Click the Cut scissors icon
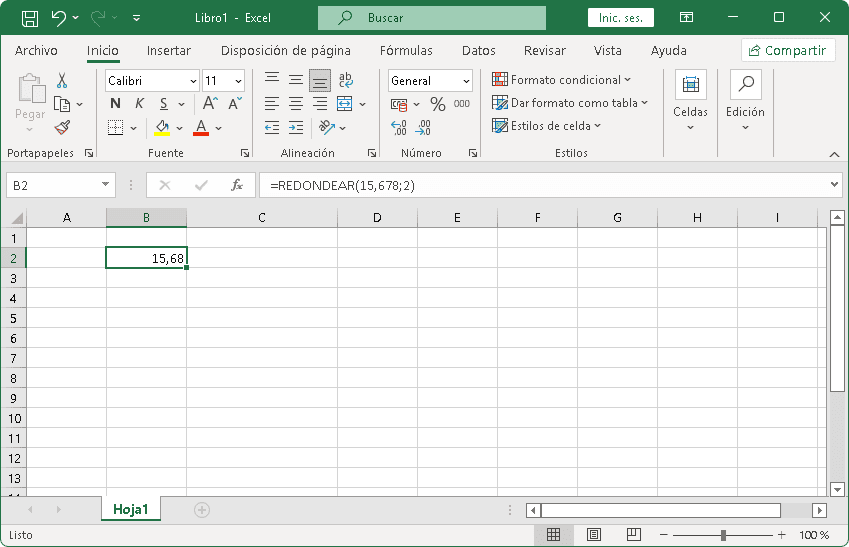Viewport: 849px width, 547px height. click(62, 81)
